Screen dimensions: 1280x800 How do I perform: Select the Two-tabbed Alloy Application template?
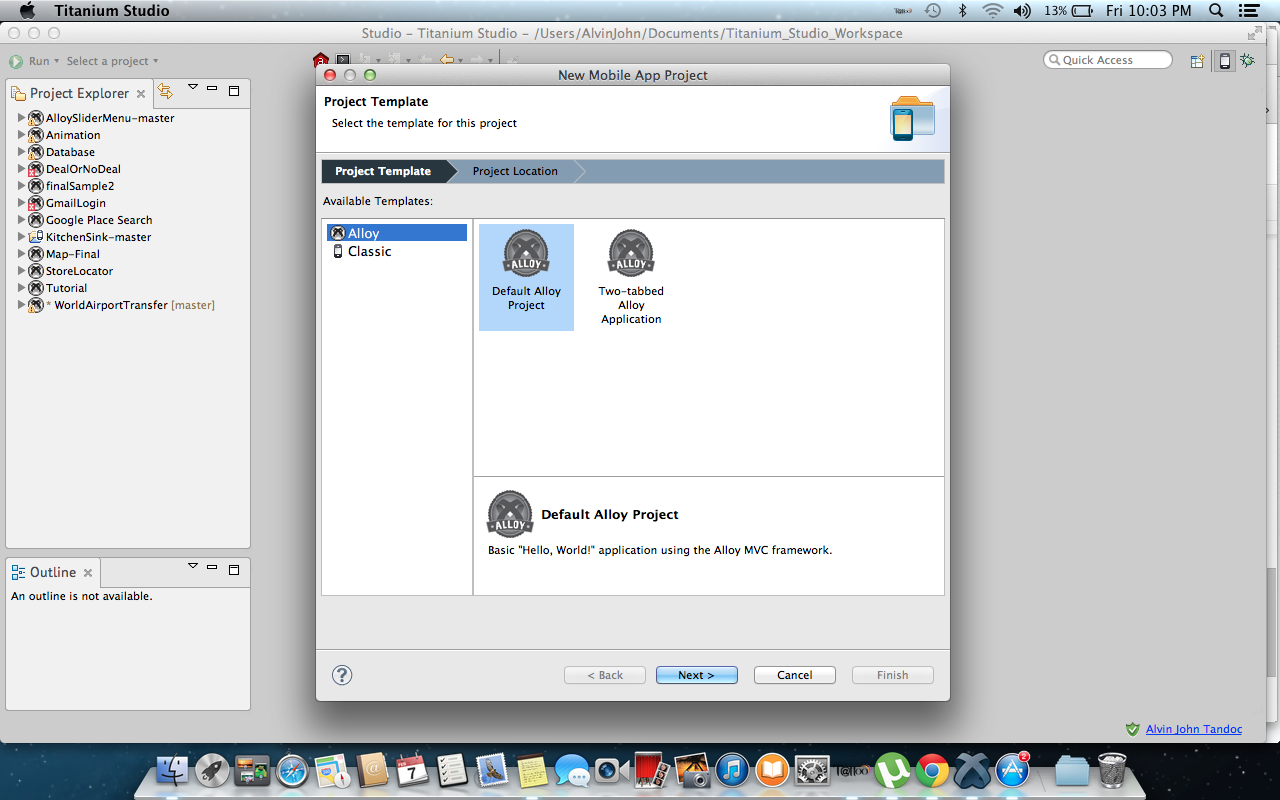631,278
